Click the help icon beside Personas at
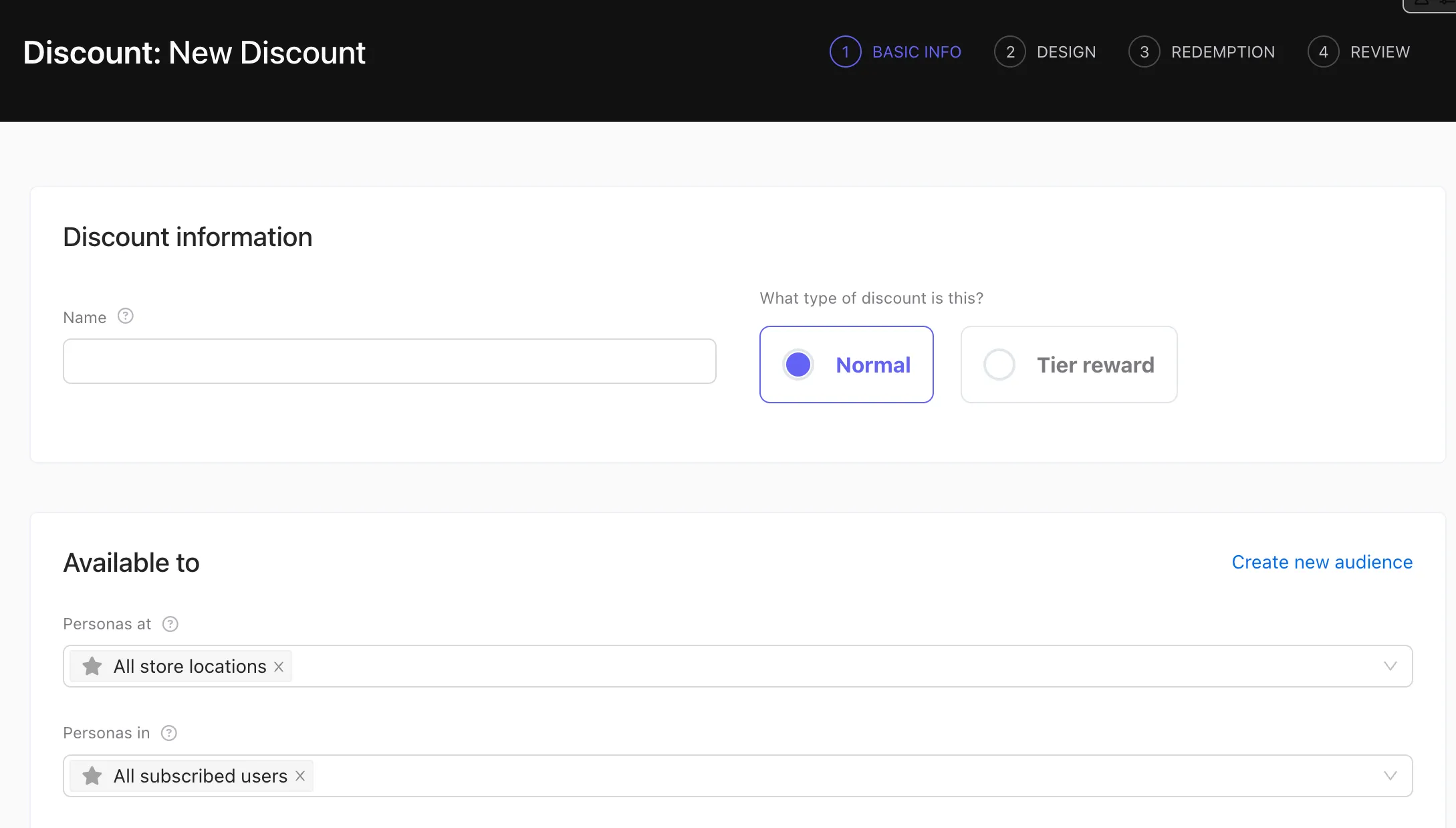This screenshot has height=828, width=1456. [x=170, y=624]
